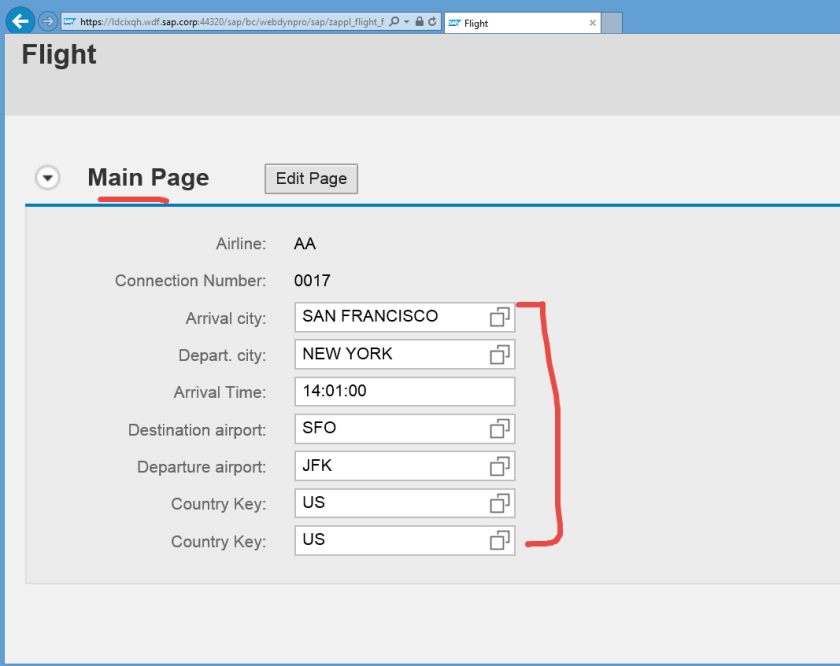This screenshot has height=666, width=840.
Task: Open value help for first Country Key field
Action: click(x=500, y=503)
